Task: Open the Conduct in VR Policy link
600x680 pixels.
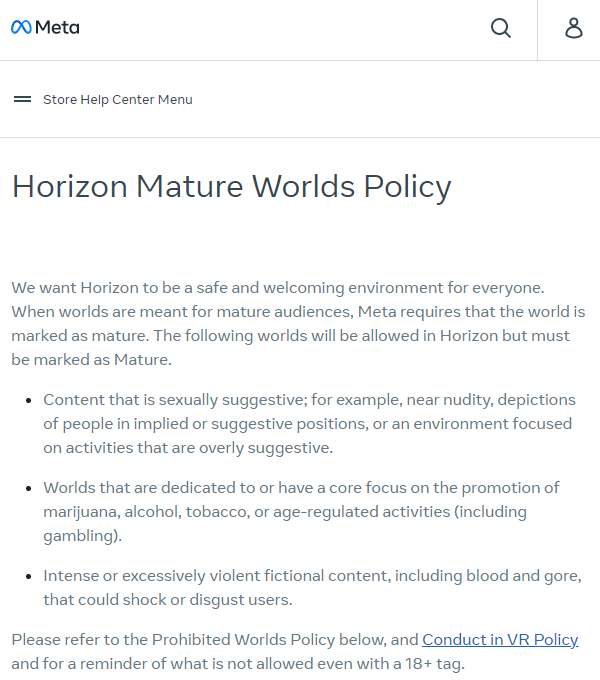Action: coord(500,639)
